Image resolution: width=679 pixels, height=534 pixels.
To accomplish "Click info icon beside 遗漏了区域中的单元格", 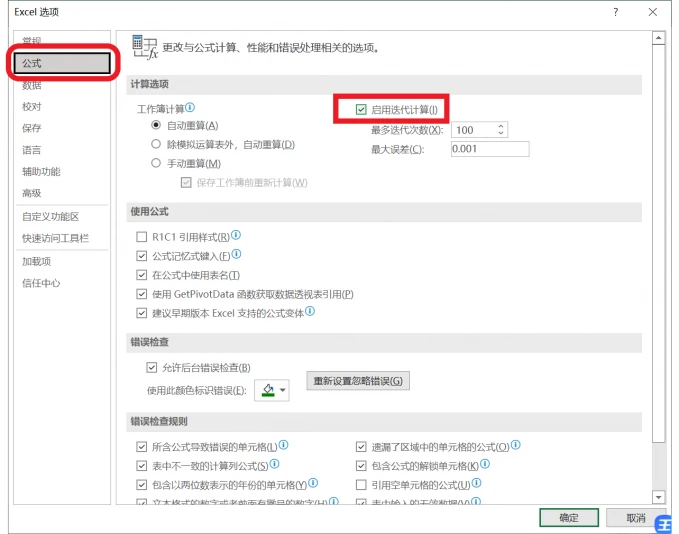I will (x=516, y=445).
